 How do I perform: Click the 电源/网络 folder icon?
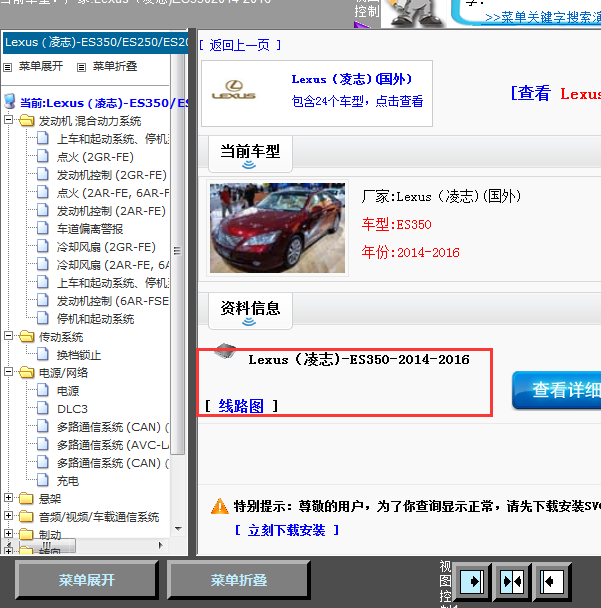click(26, 372)
